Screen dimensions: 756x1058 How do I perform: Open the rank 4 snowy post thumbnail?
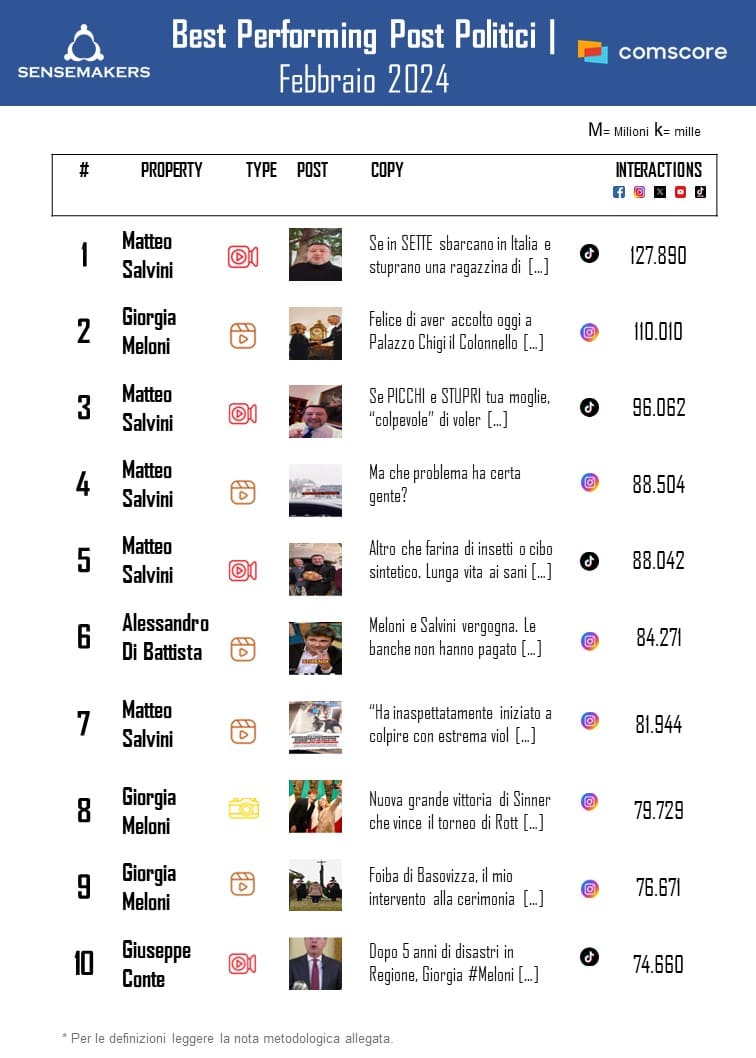(315, 490)
